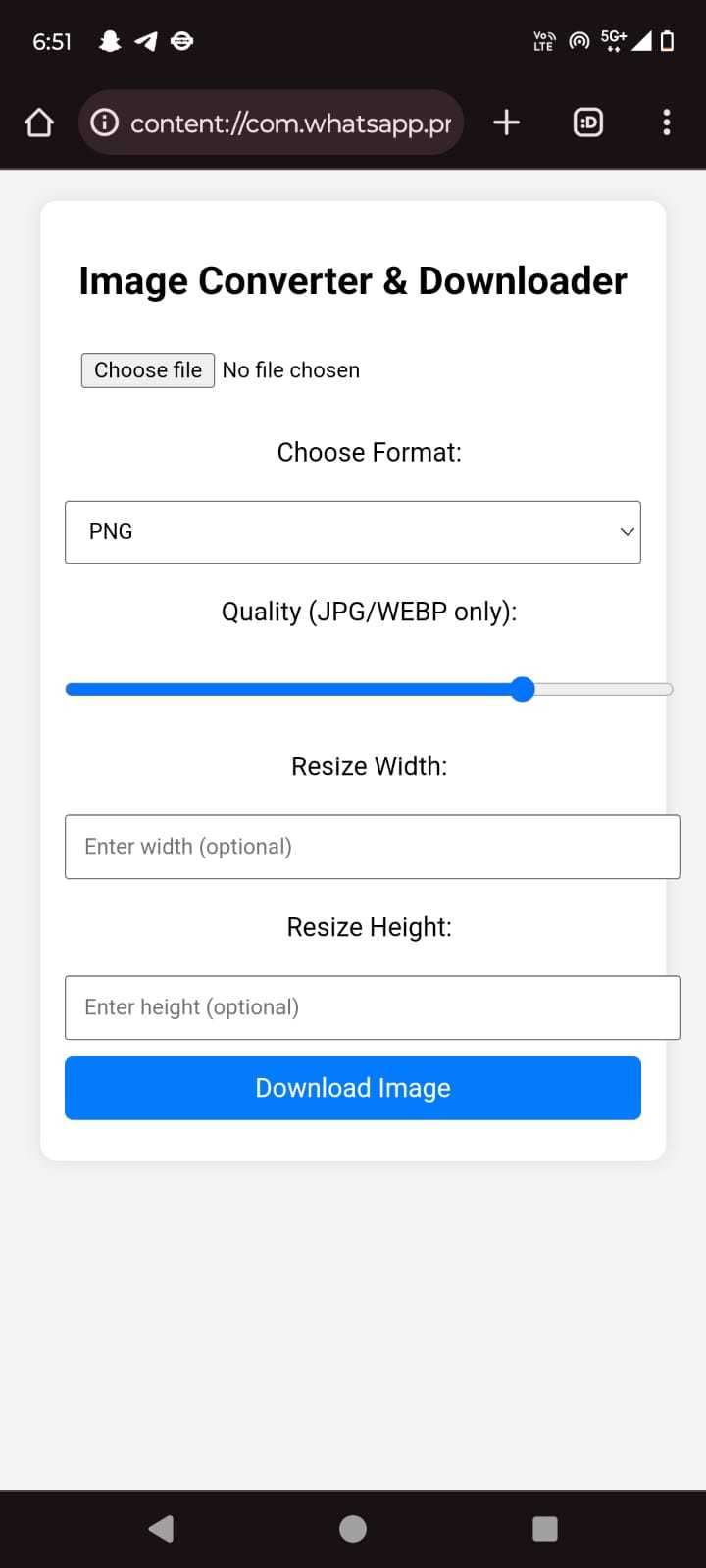
Task: Open the three-dot browser menu
Action: 667,122
